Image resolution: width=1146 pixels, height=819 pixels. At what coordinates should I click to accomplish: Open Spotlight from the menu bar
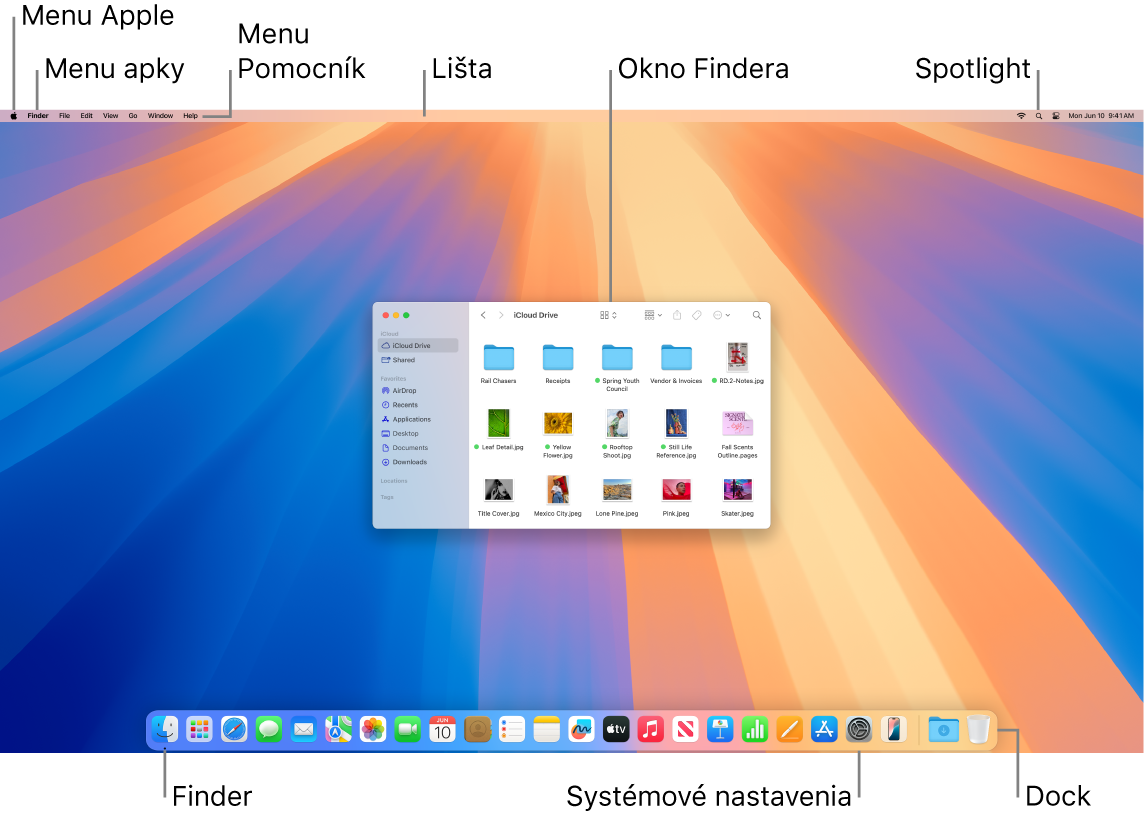tap(1038, 115)
